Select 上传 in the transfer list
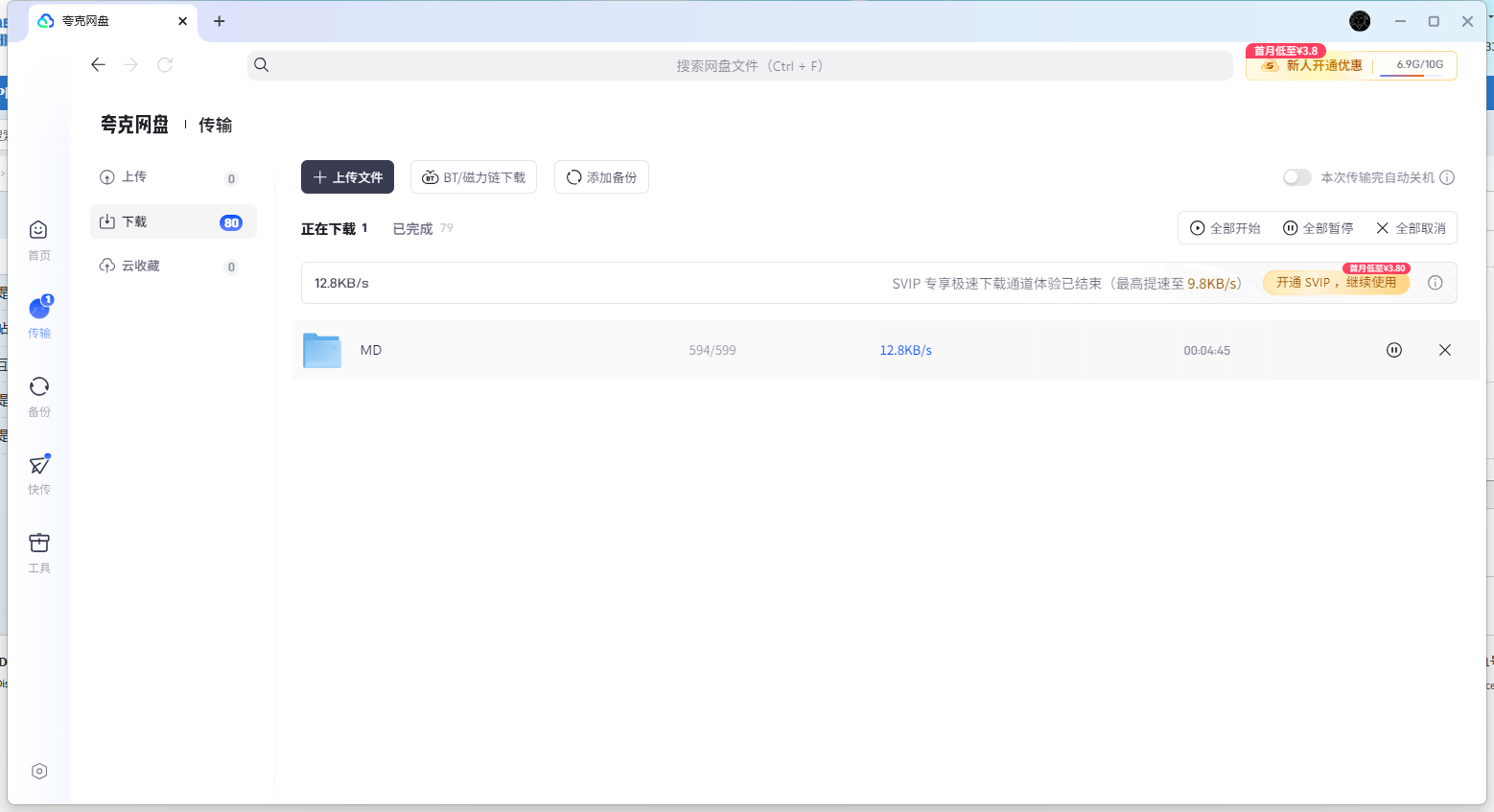Viewport: 1494px width, 812px height. pos(174,177)
